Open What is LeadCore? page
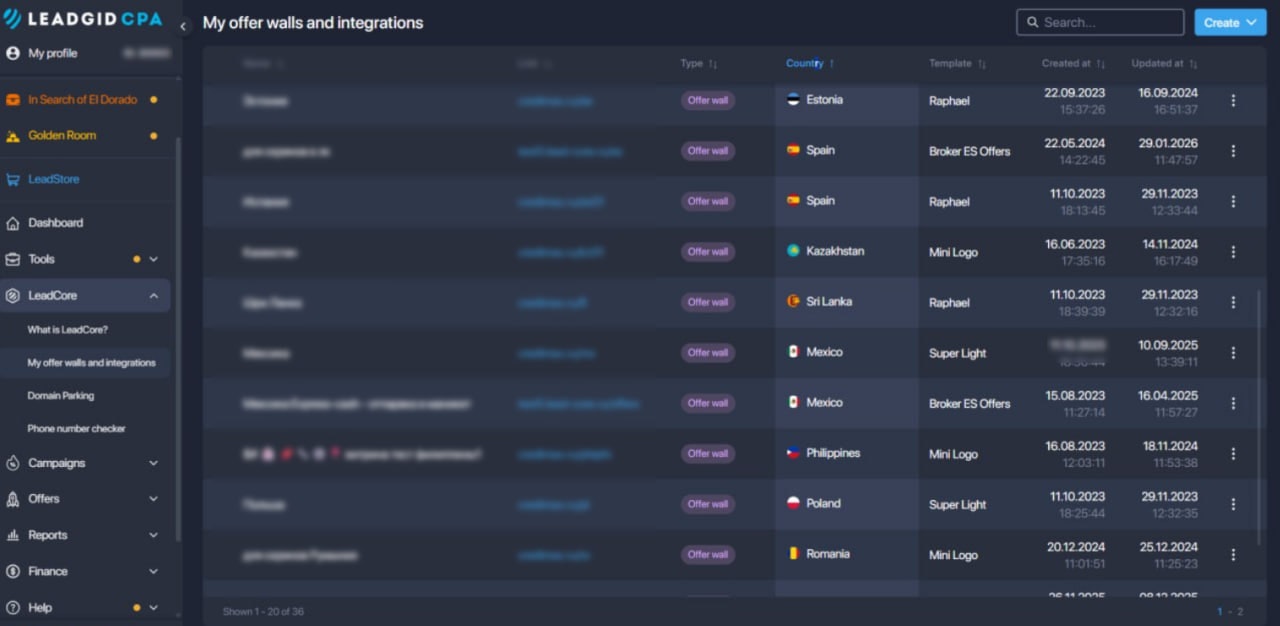The image size is (1280, 626). (67, 330)
